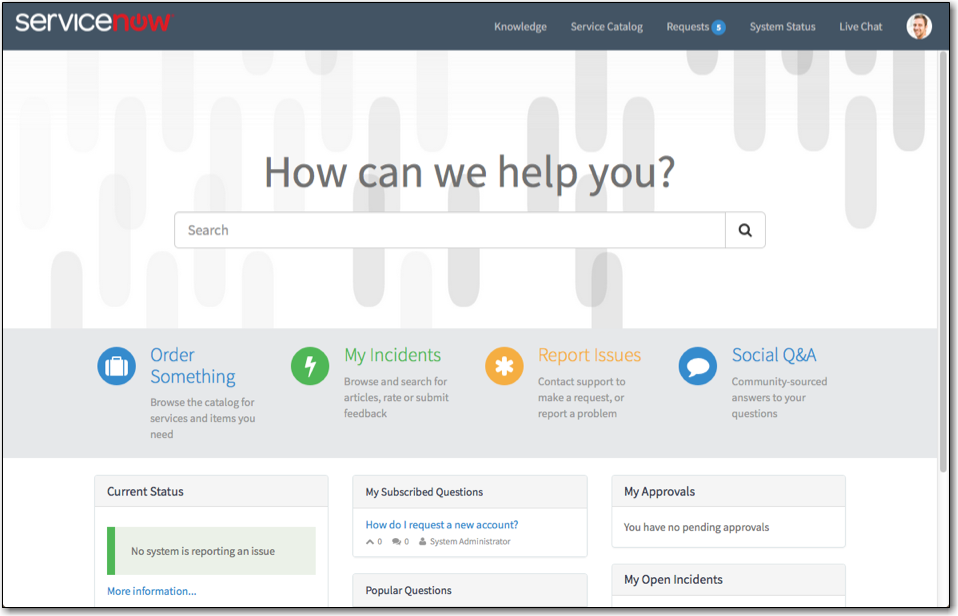
Task: Click the green status bar indicator
Action: pyautogui.click(x=109, y=550)
